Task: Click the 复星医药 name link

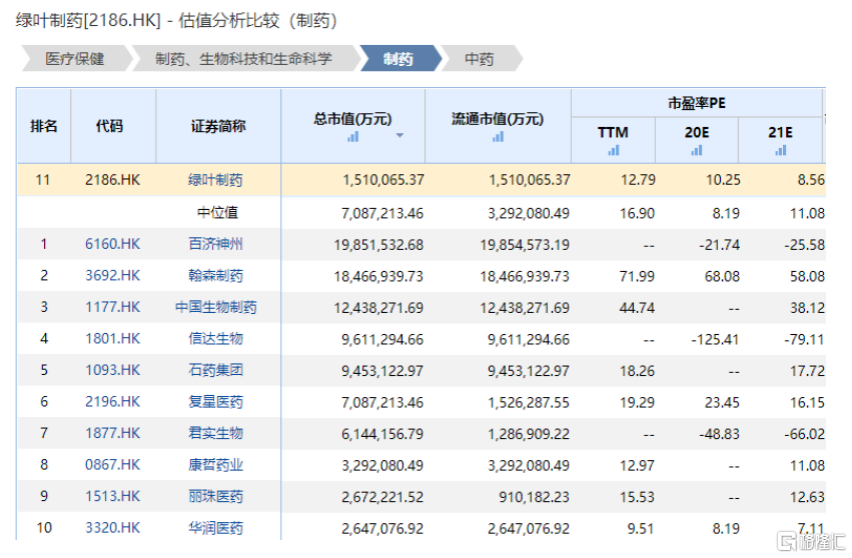Action: pos(215,402)
